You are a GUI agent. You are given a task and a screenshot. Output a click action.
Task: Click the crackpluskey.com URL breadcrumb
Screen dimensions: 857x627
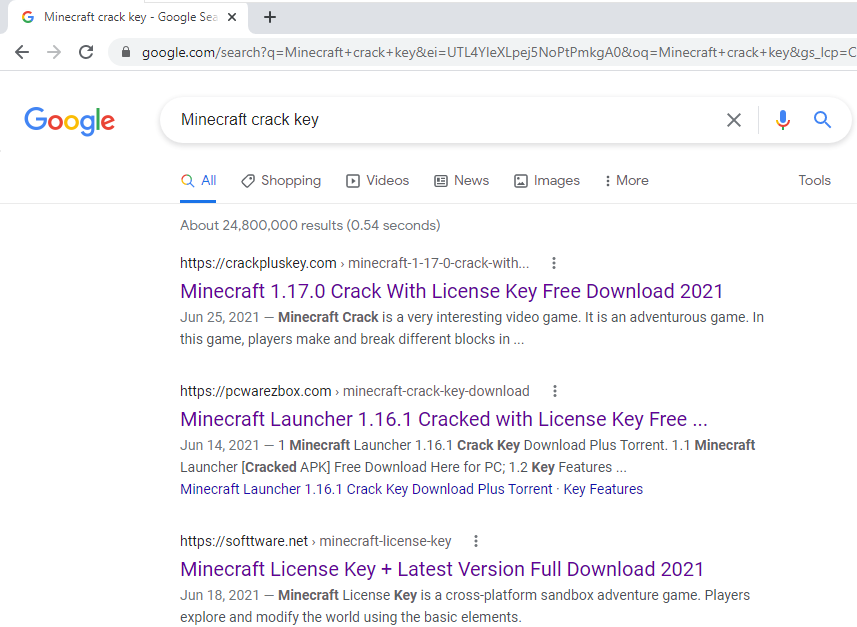pos(355,263)
